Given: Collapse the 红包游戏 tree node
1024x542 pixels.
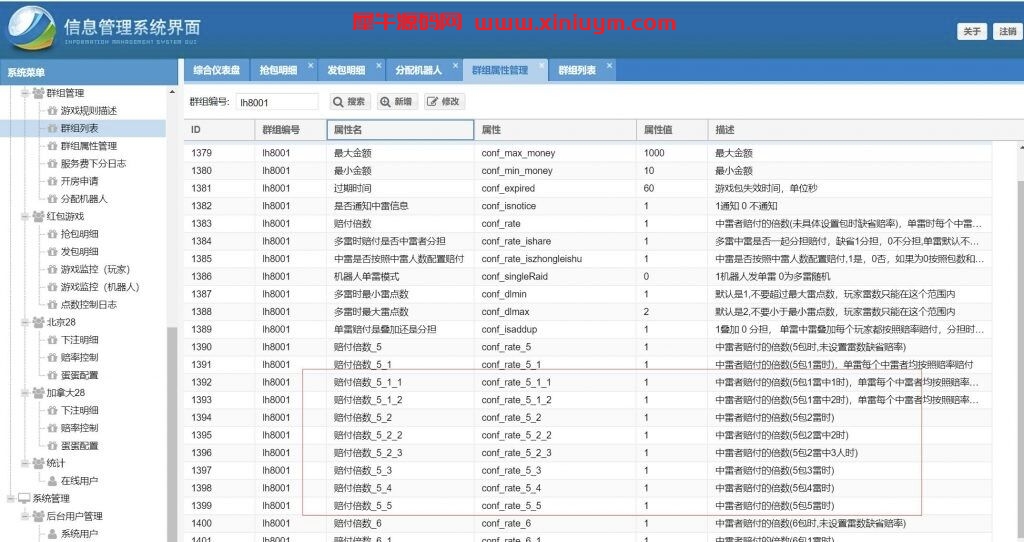Looking at the screenshot, I should [x=24, y=216].
